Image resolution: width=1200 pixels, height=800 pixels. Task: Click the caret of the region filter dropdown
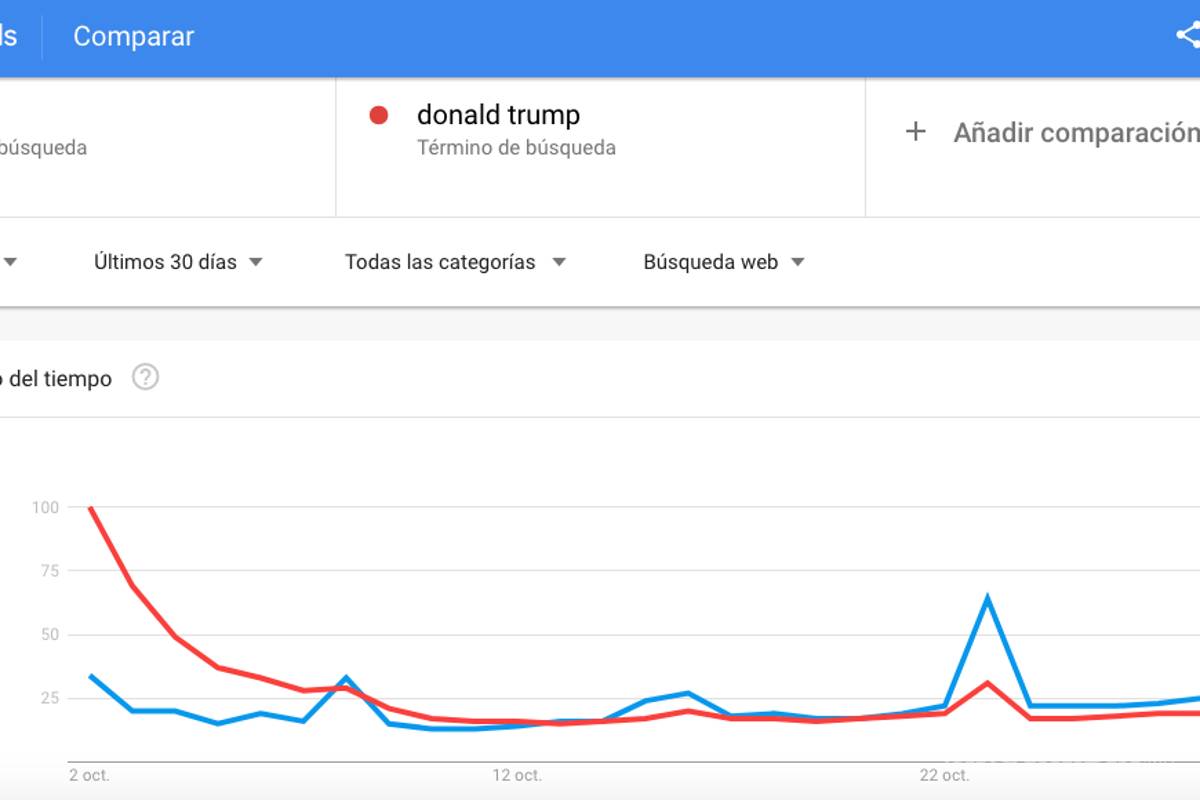(x=11, y=262)
